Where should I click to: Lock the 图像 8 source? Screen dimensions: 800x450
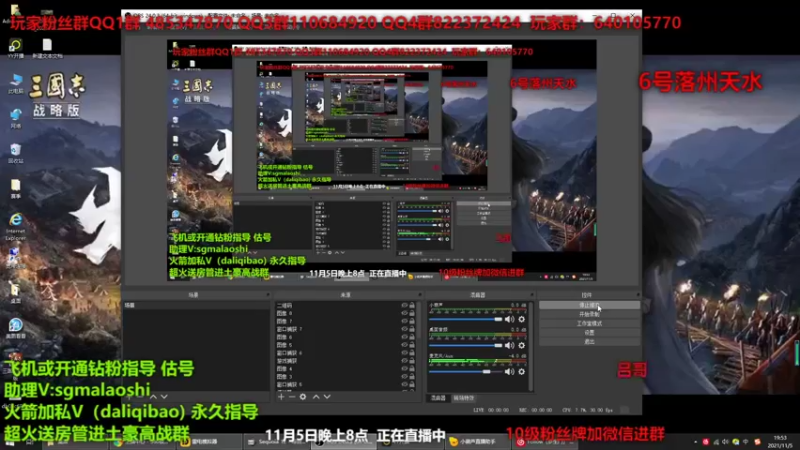412,313
